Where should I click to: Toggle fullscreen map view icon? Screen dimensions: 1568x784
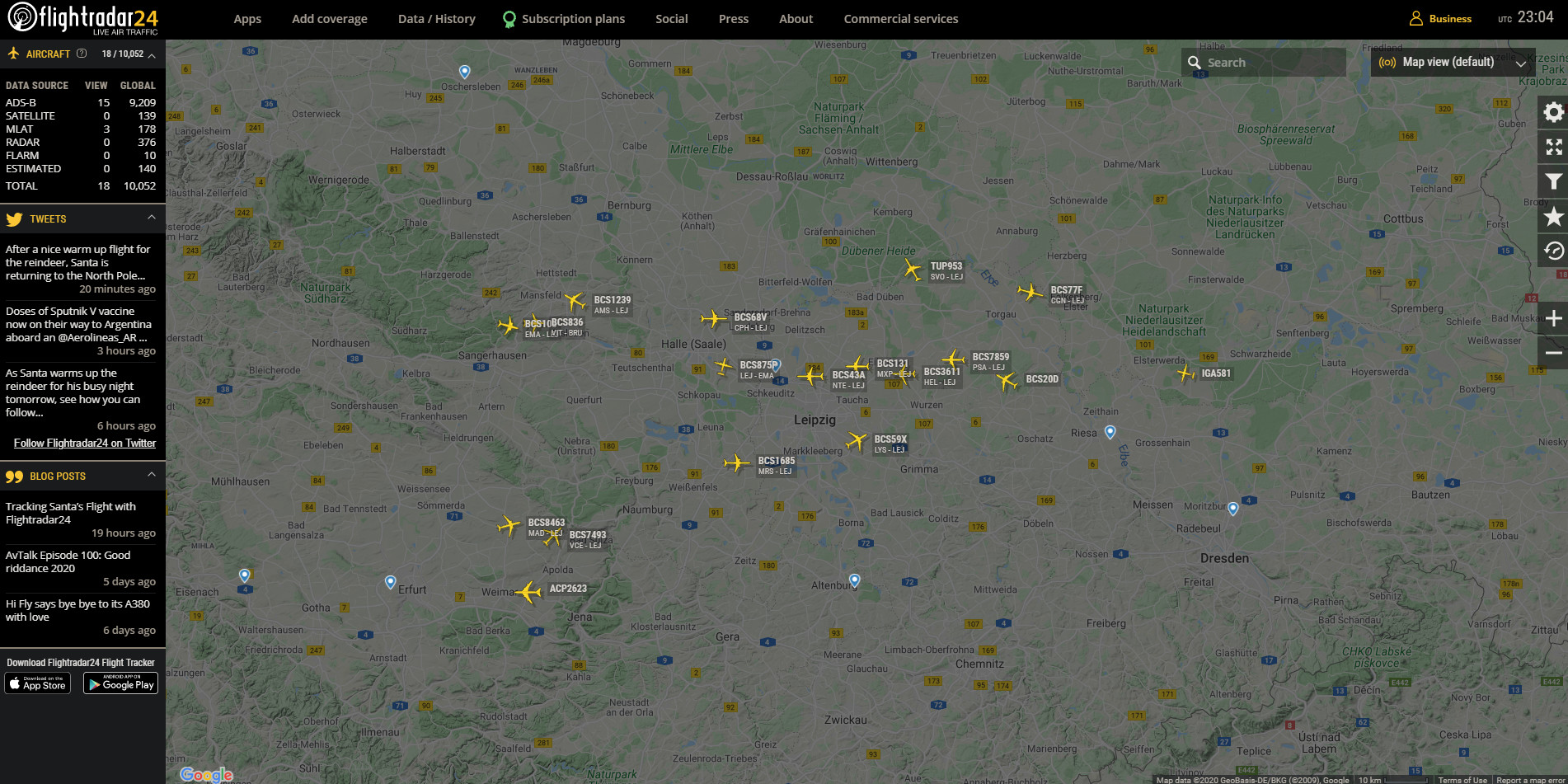click(x=1553, y=147)
